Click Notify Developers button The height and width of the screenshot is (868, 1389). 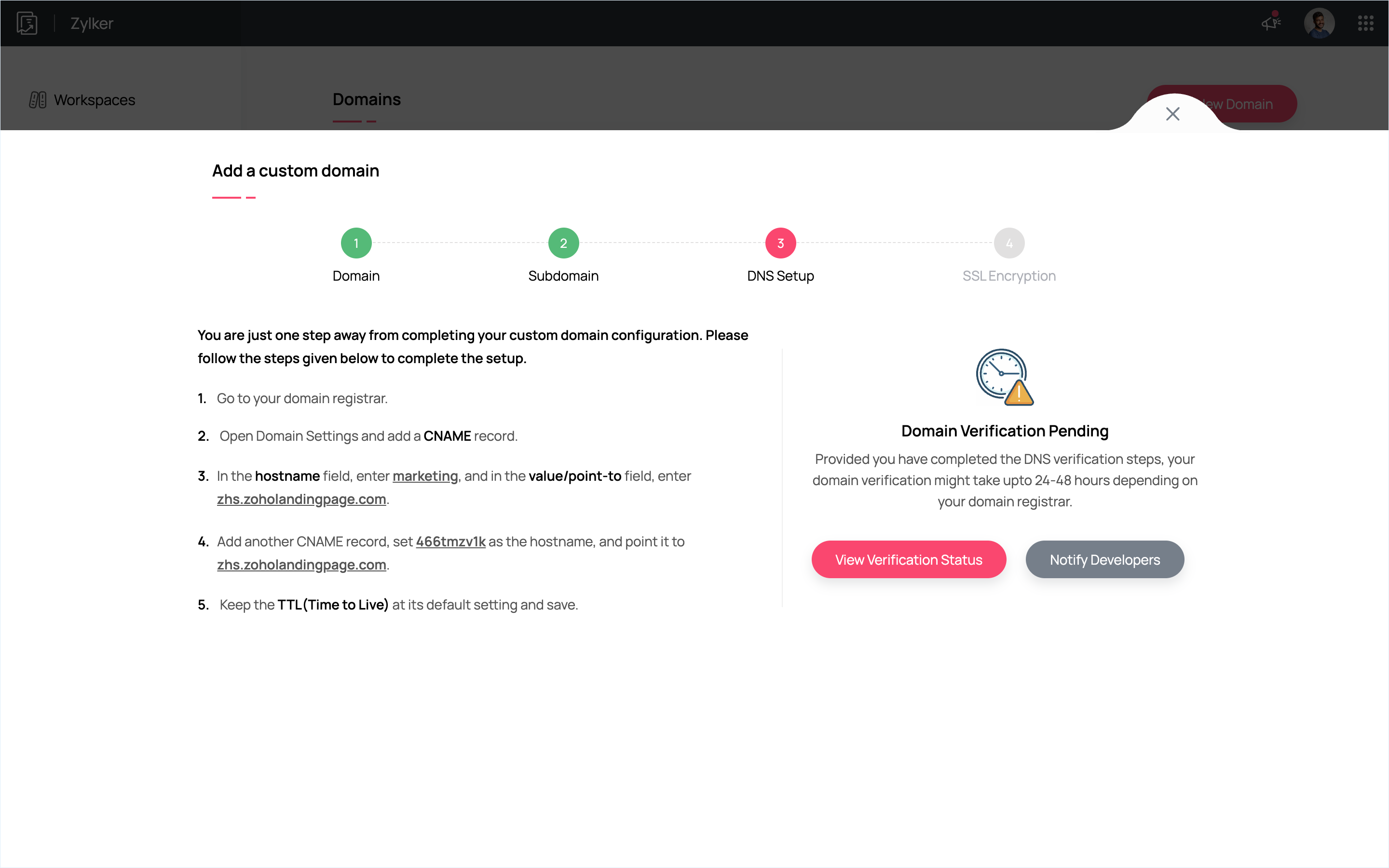1104,559
